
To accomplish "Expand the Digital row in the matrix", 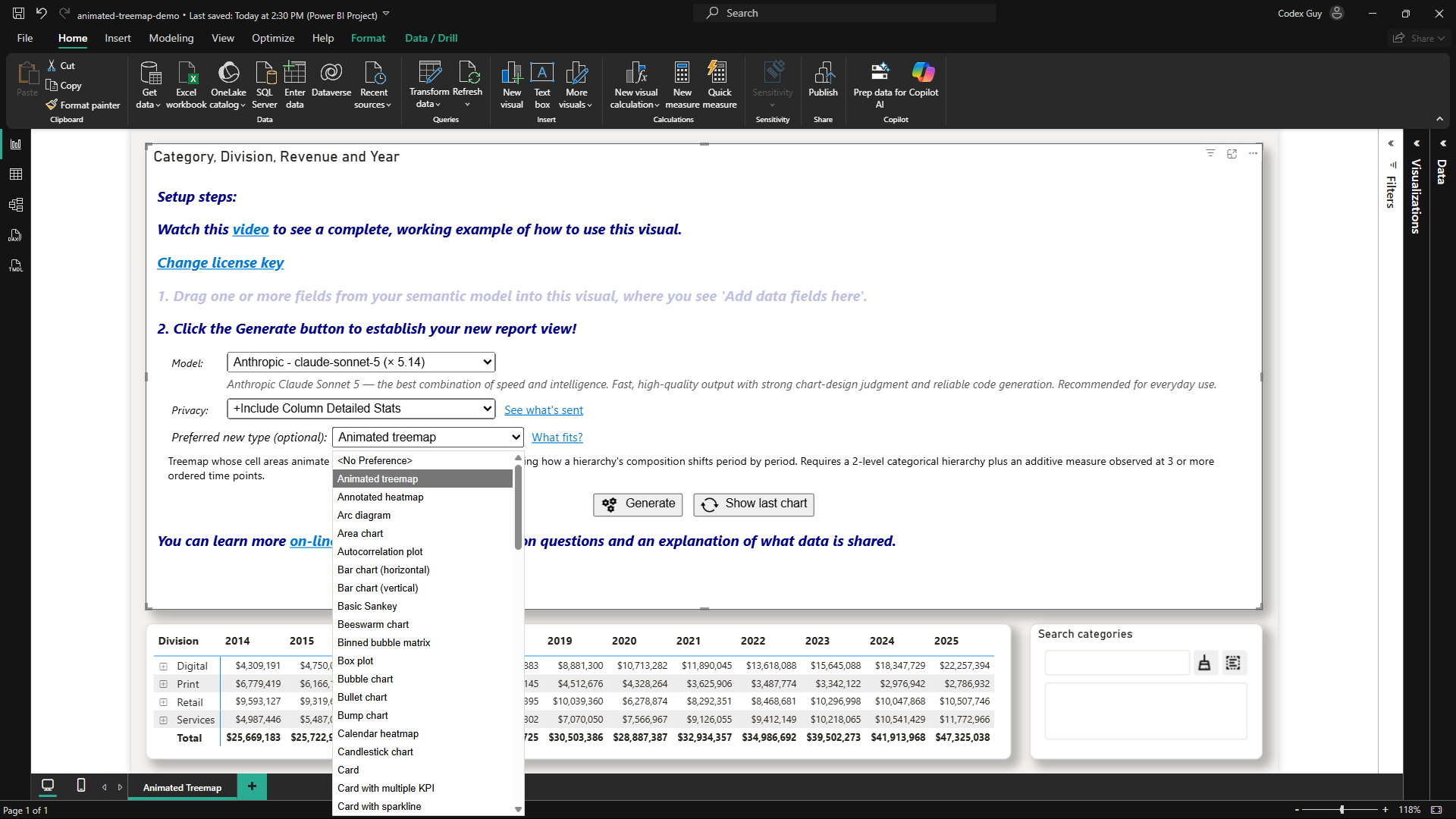I will click(x=163, y=667).
